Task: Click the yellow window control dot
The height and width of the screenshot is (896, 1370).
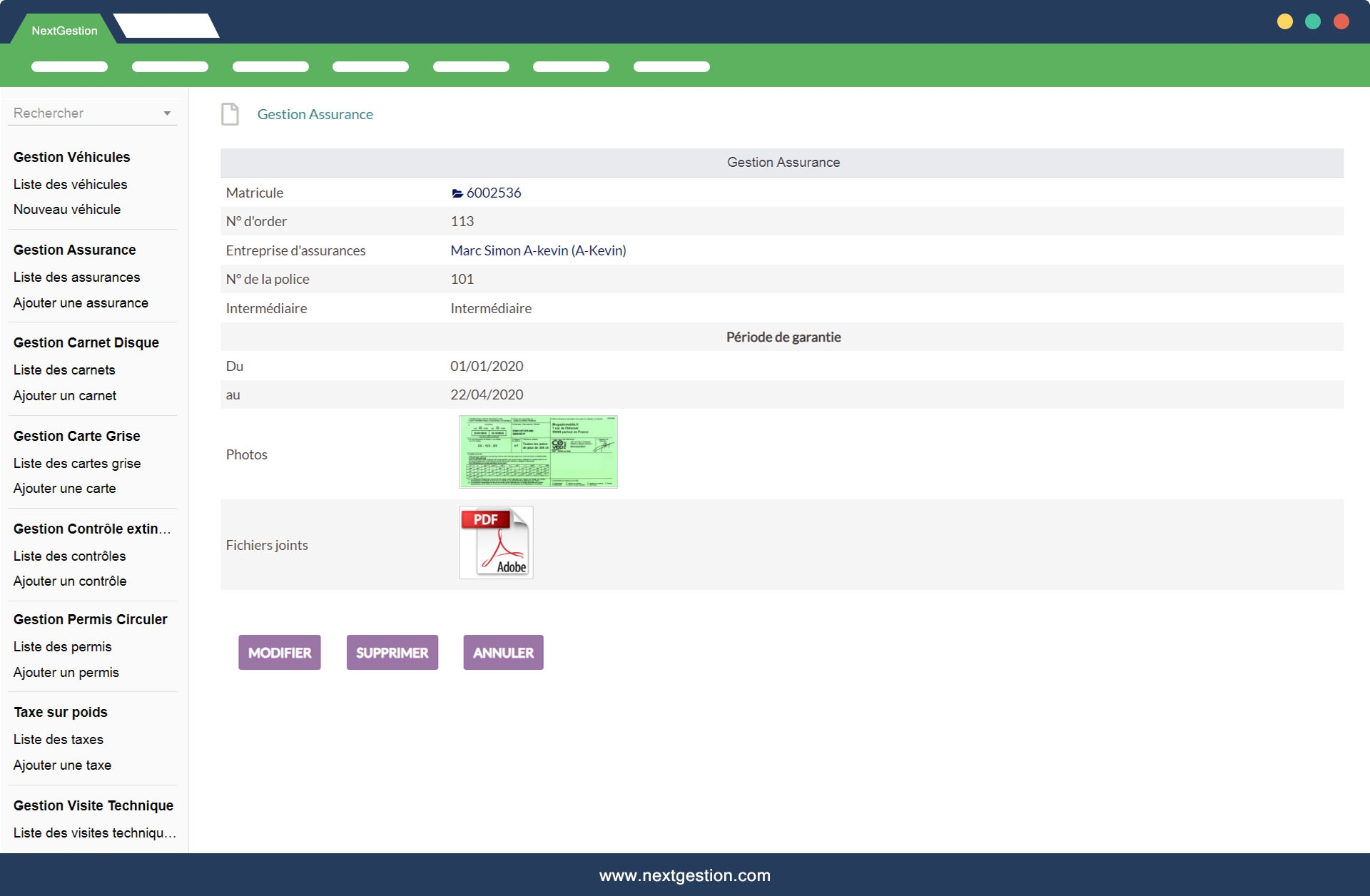Action: (1284, 21)
